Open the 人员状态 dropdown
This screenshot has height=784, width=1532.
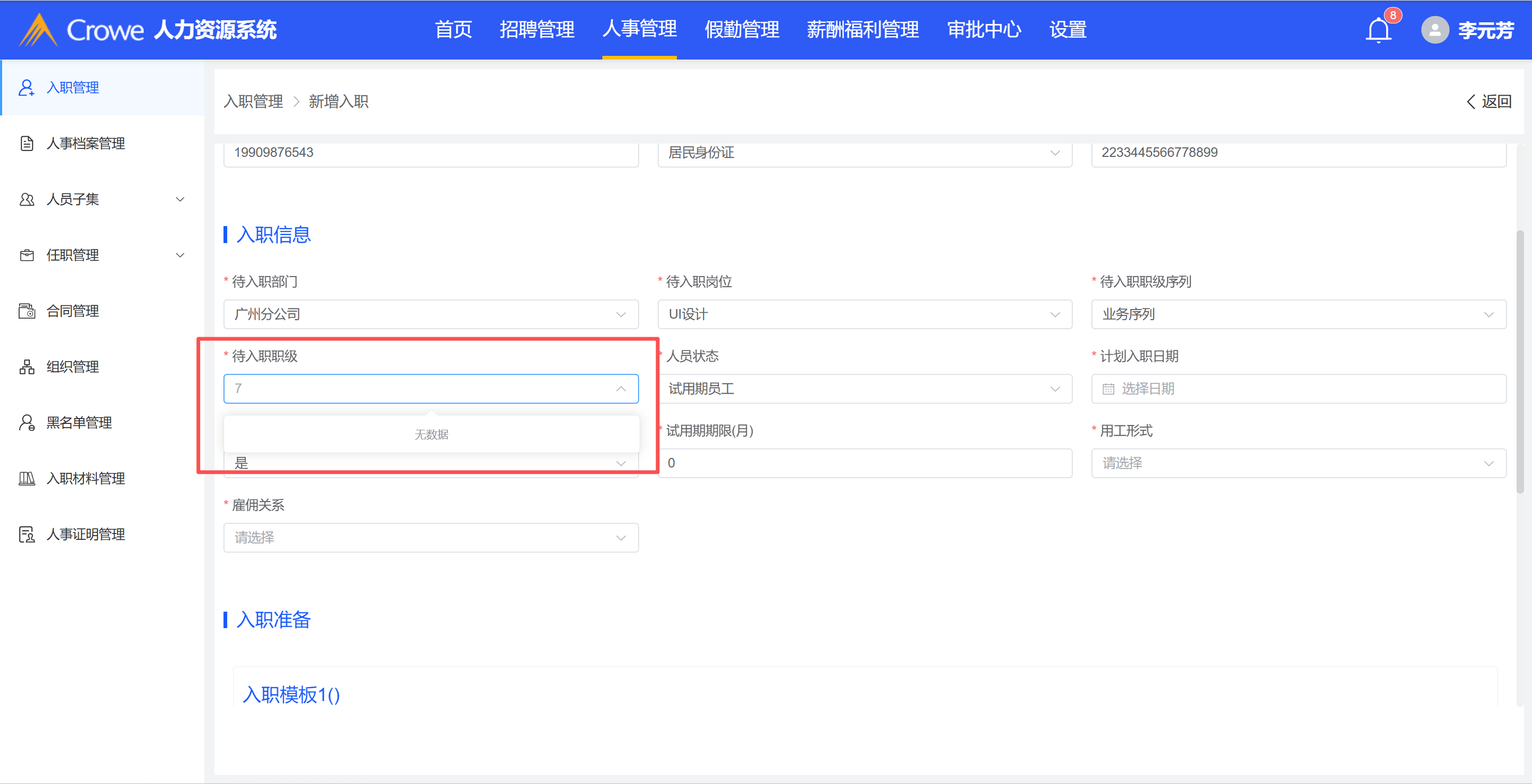pyautogui.click(x=864, y=389)
